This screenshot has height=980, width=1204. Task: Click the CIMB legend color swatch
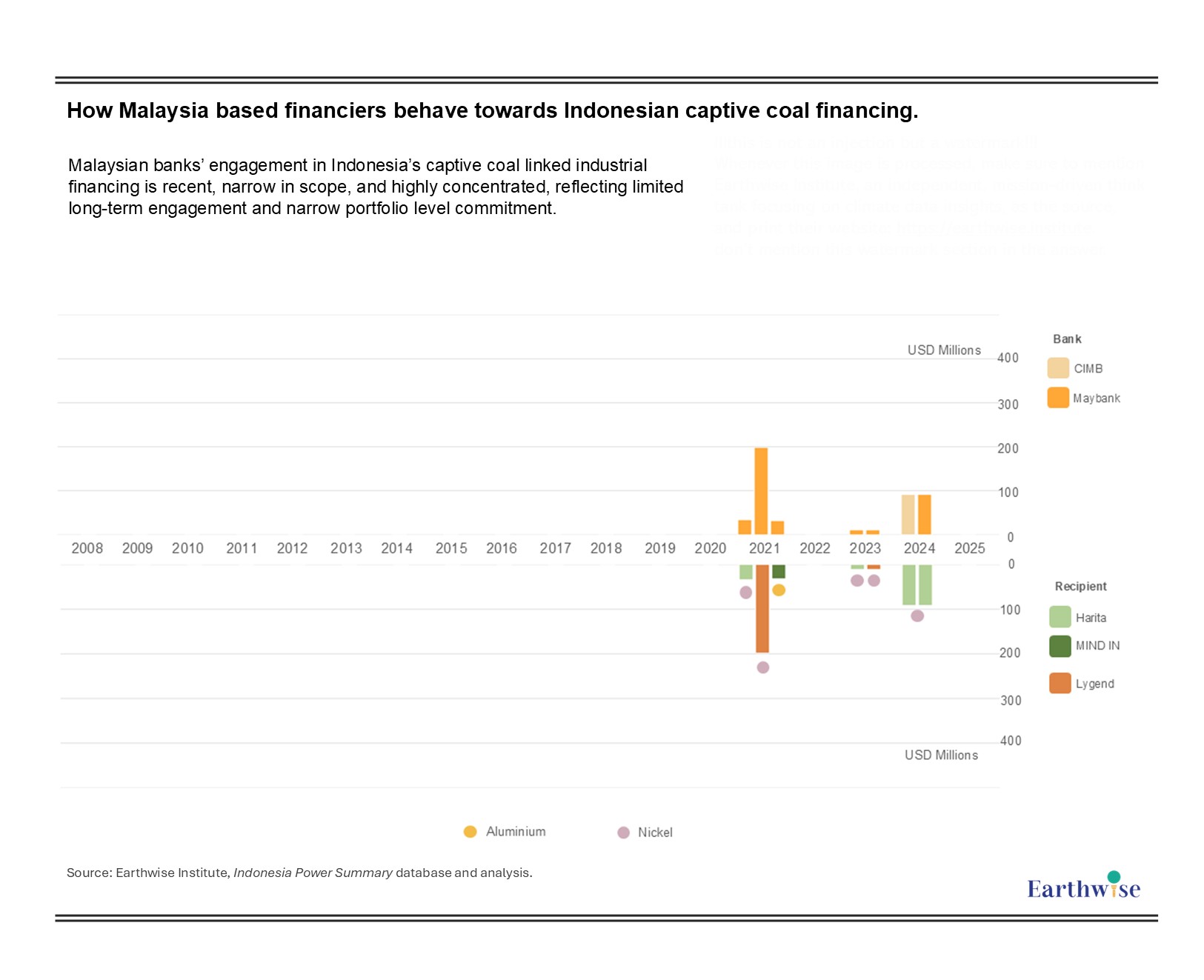tap(1058, 368)
